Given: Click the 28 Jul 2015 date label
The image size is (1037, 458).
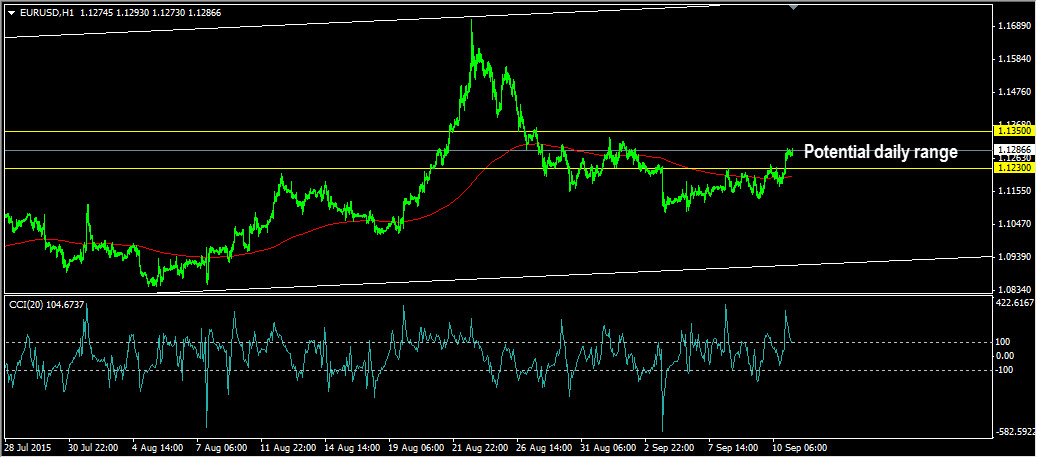Looking at the screenshot, I should tap(28, 447).
